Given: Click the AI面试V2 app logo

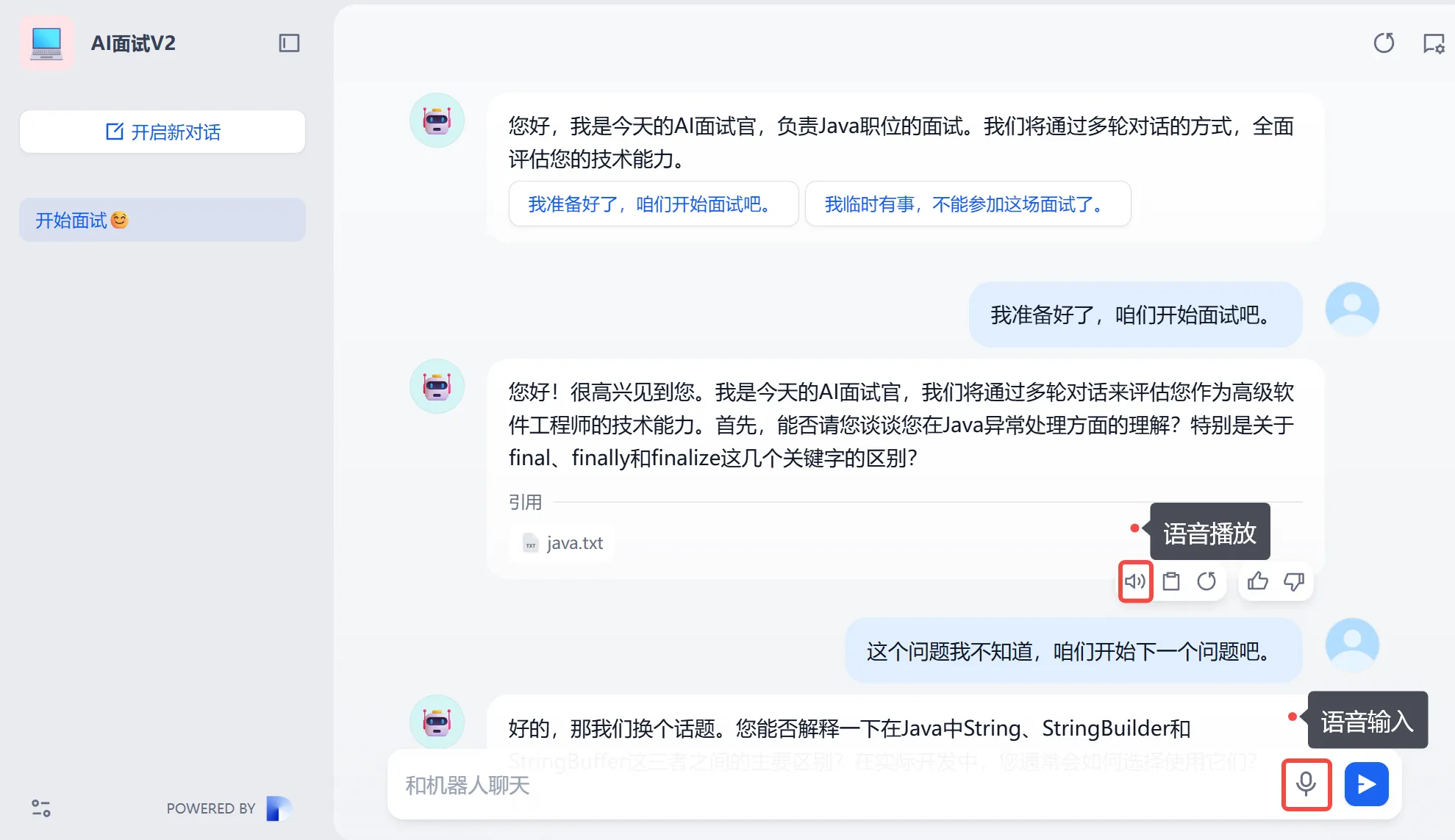Looking at the screenshot, I should (46, 43).
